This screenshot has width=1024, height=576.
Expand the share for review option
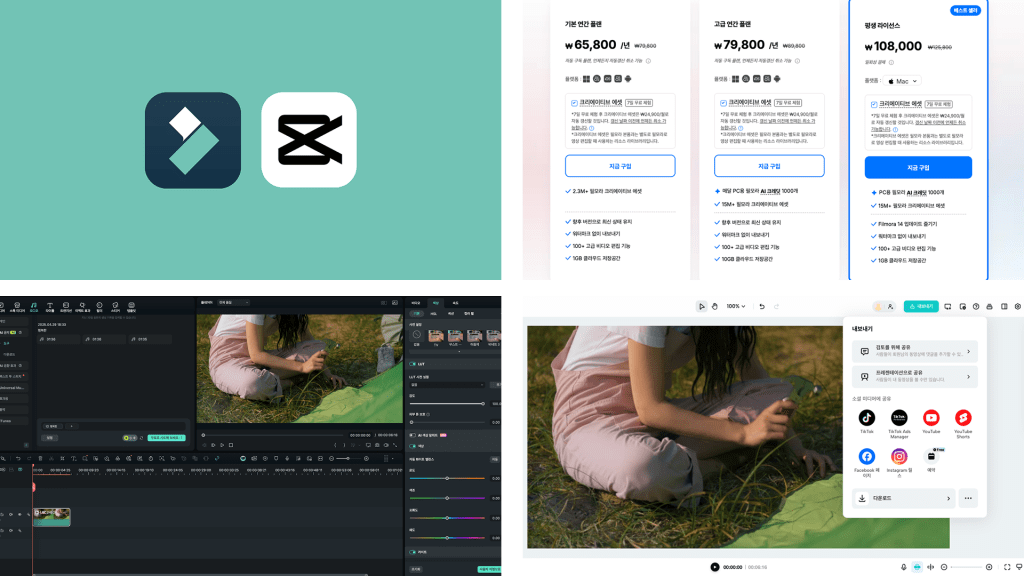pos(914,351)
